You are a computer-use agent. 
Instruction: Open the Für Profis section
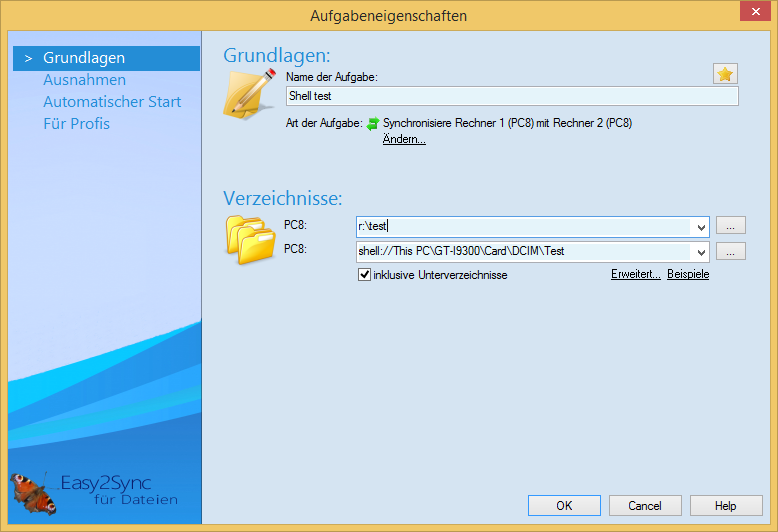76,124
